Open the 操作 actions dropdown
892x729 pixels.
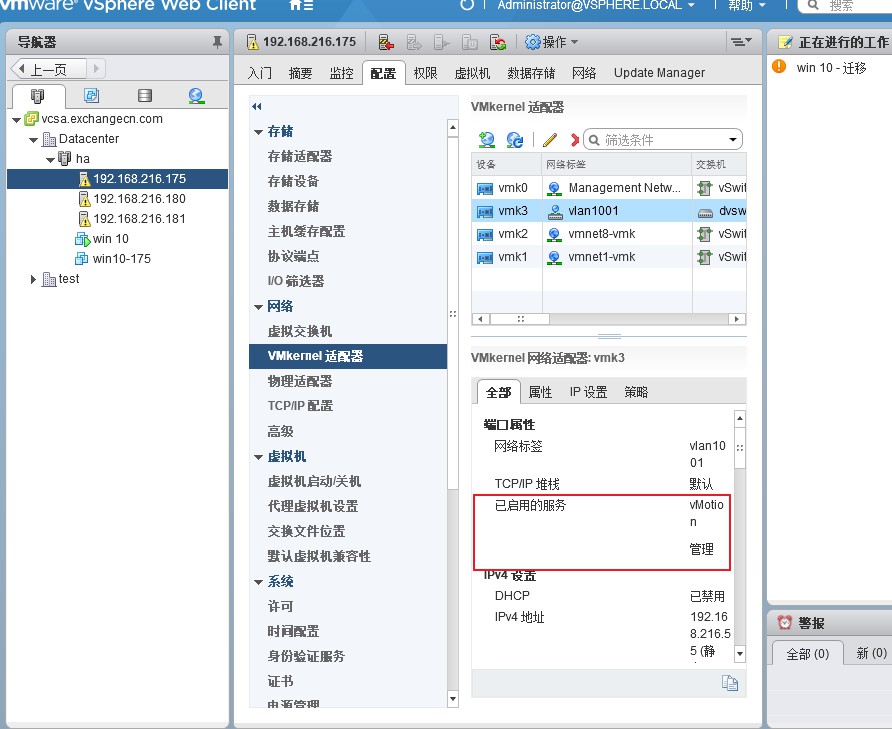pyautogui.click(x=551, y=42)
